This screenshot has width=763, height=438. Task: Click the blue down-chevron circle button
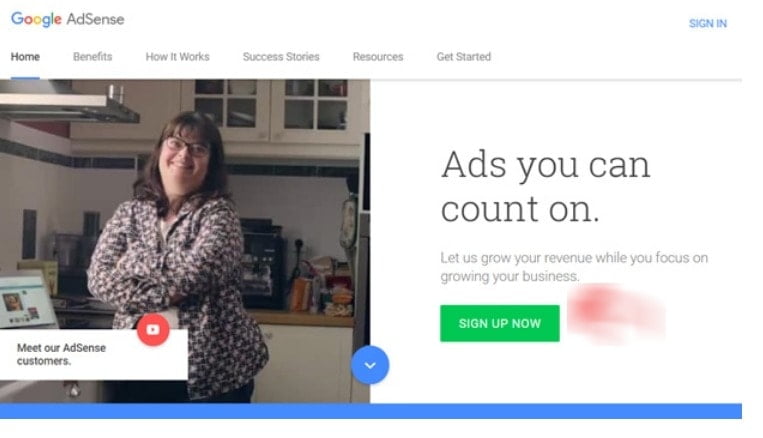point(370,365)
